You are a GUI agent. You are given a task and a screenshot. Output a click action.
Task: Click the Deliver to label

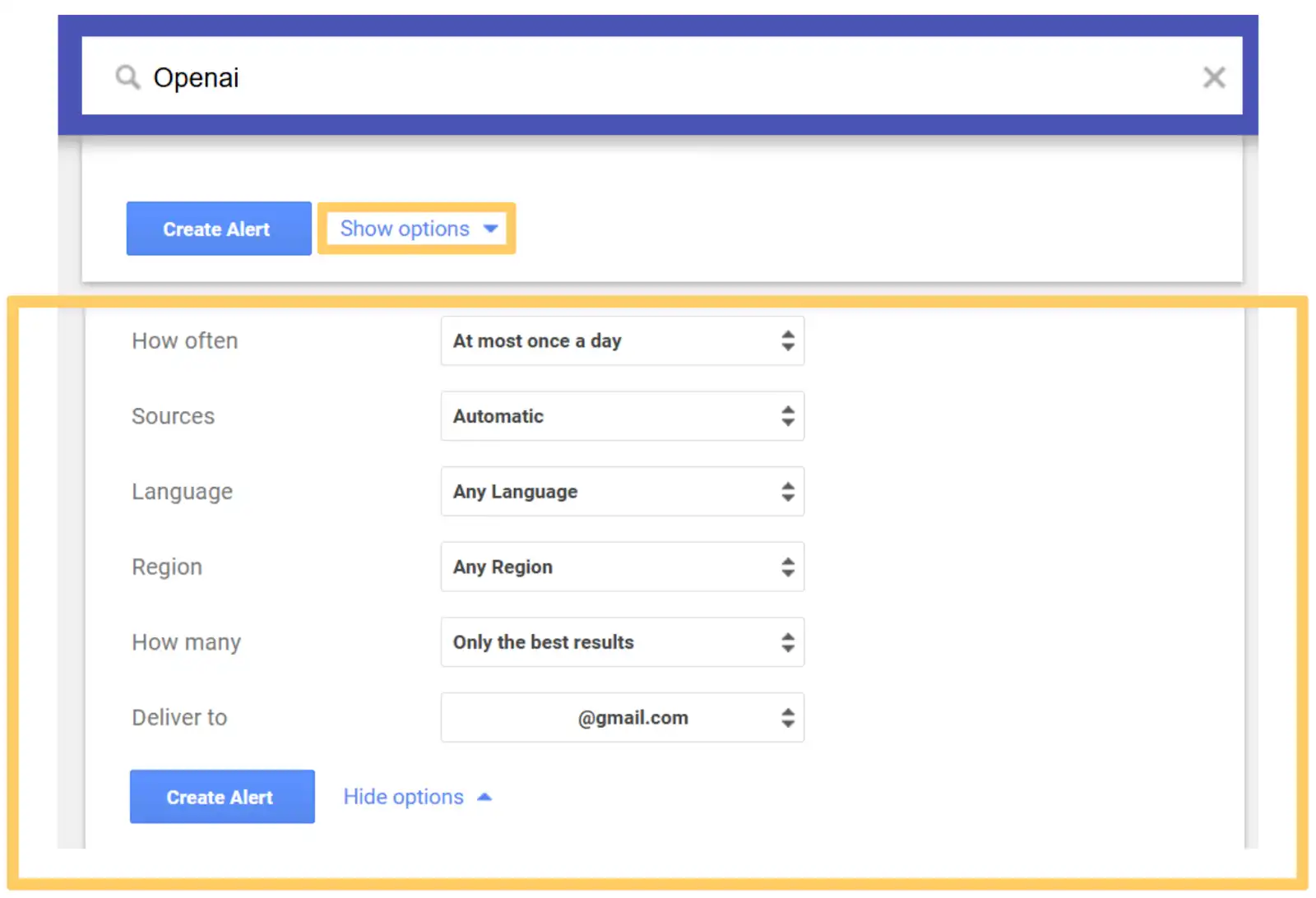coord(179,717)
